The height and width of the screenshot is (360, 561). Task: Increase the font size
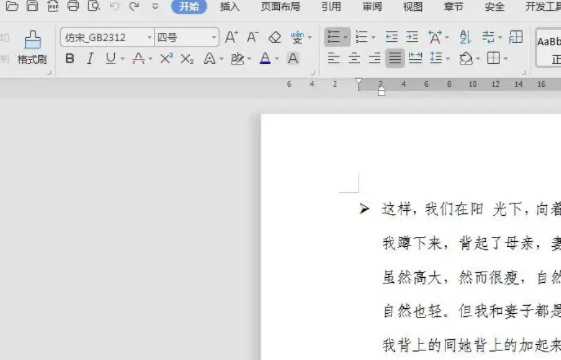(231, 37)
